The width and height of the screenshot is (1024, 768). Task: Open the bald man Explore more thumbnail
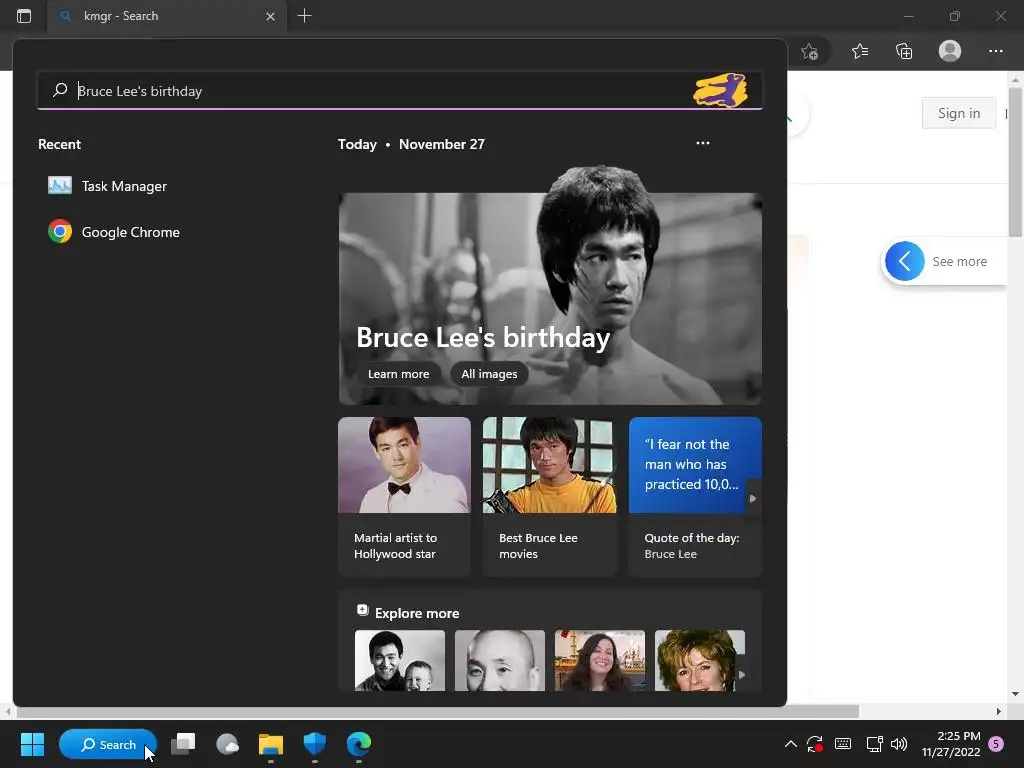point(500,660)
